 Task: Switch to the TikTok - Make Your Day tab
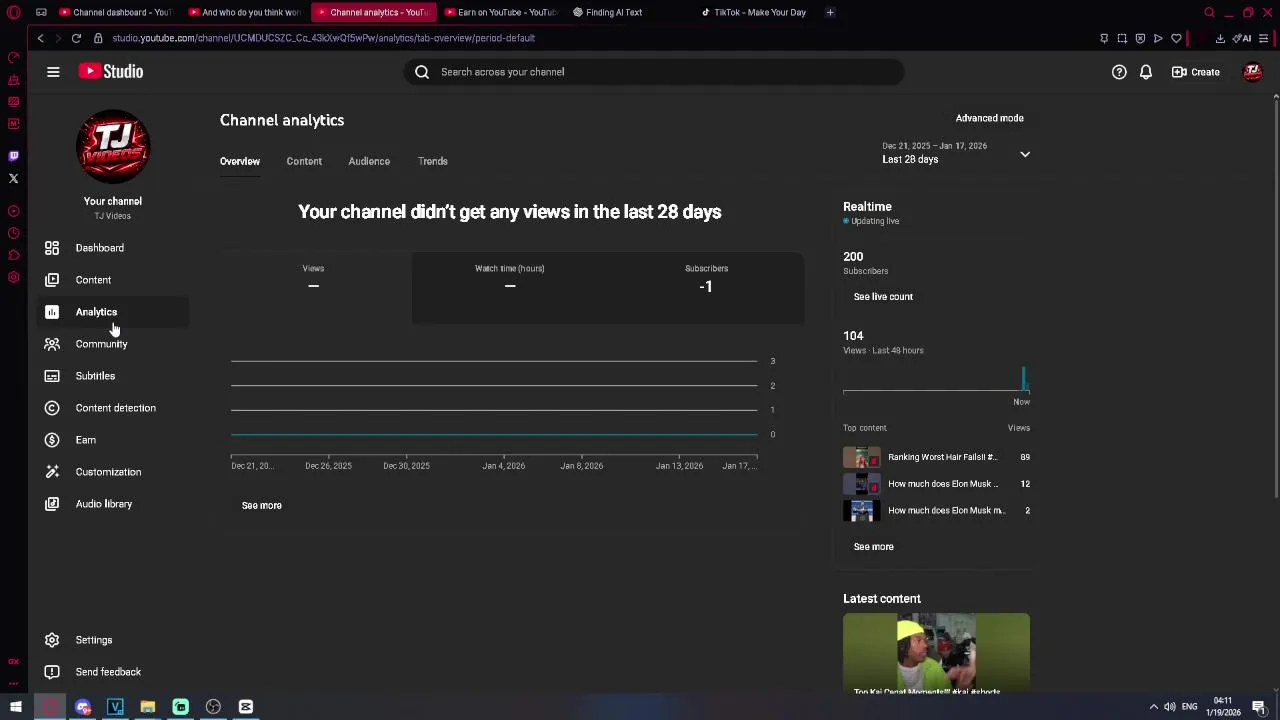(x=755, y=12)
